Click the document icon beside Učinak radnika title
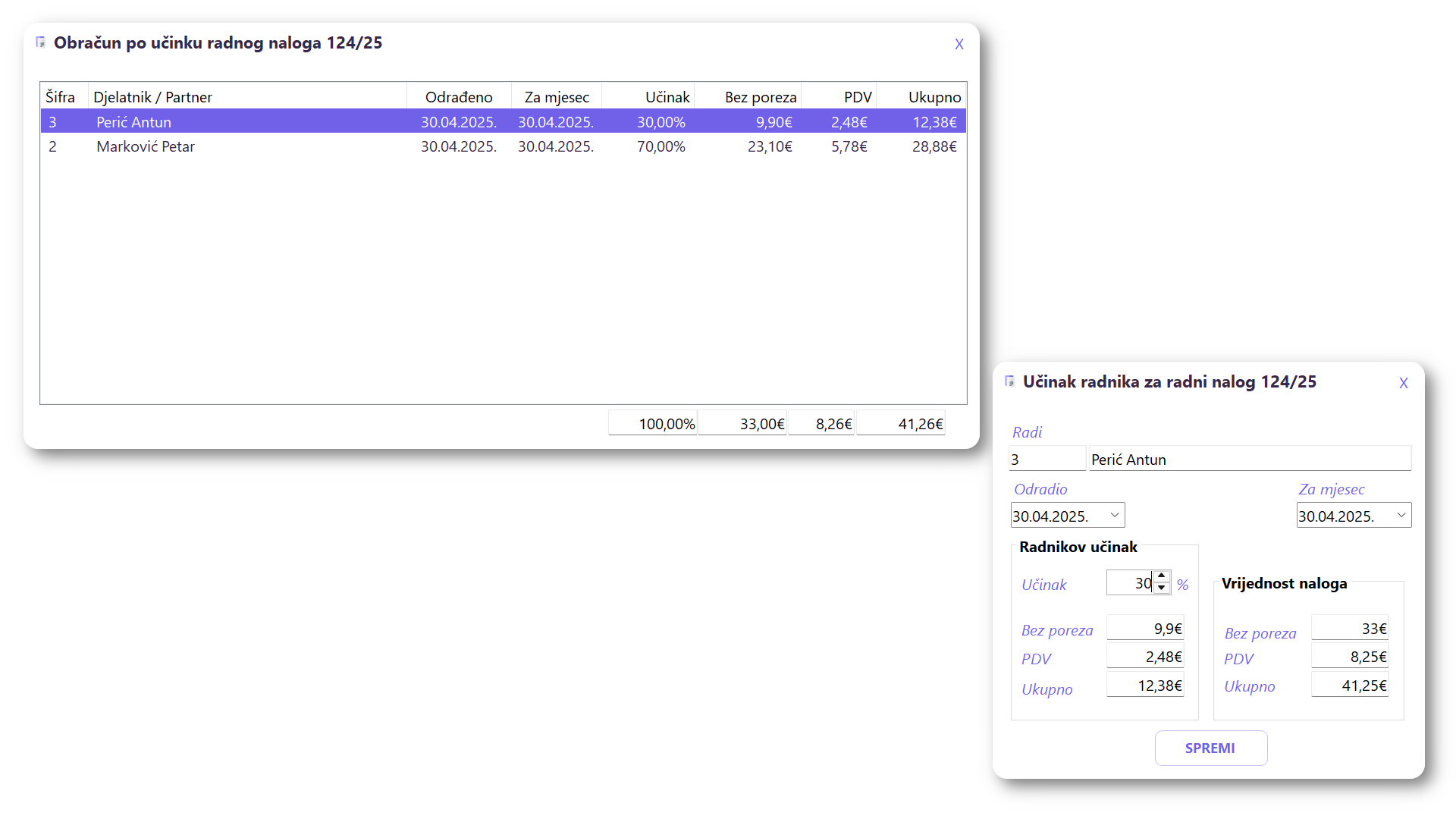This screenshot has height=819, width=1456. (1009, 381)
